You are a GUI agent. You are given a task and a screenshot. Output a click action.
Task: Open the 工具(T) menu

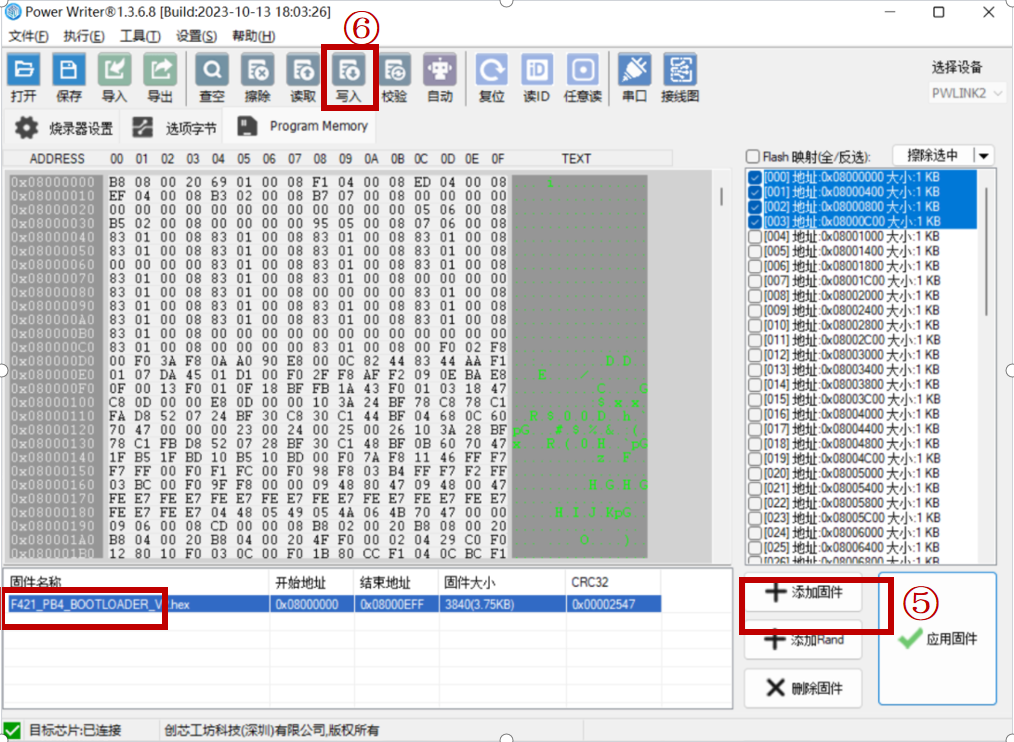pos(140,36)
